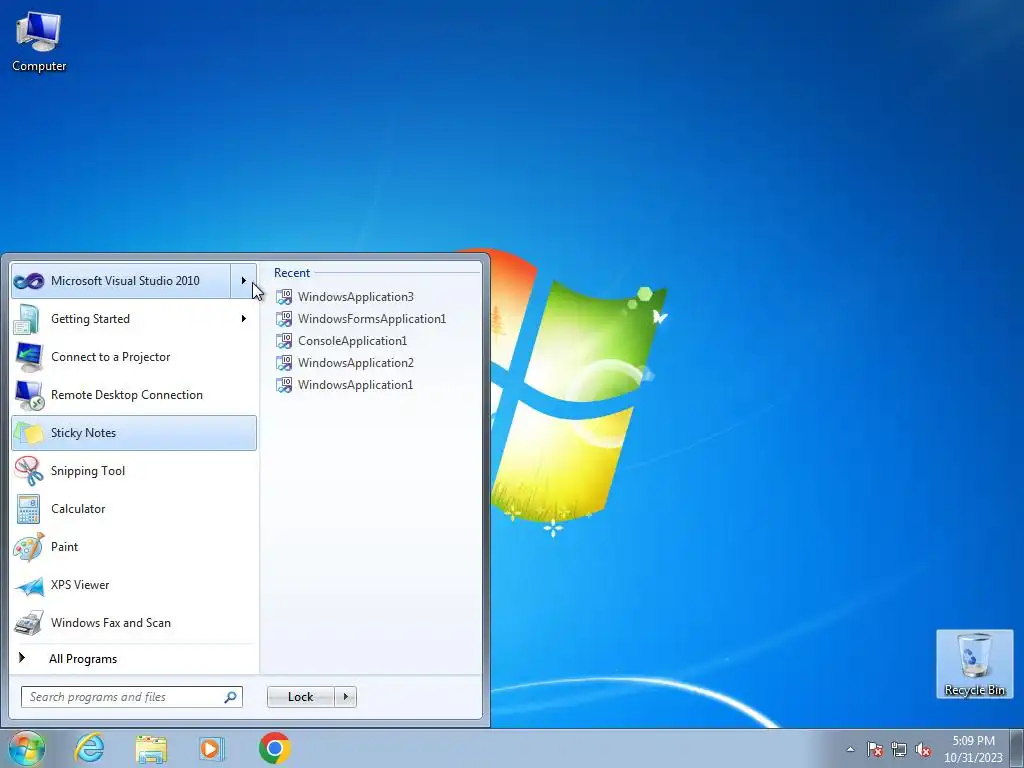Open the Snipping Tool scissors icon
Image resolution: width=1024 pixels, height=768 pixels.
click(x=29, y=471)
